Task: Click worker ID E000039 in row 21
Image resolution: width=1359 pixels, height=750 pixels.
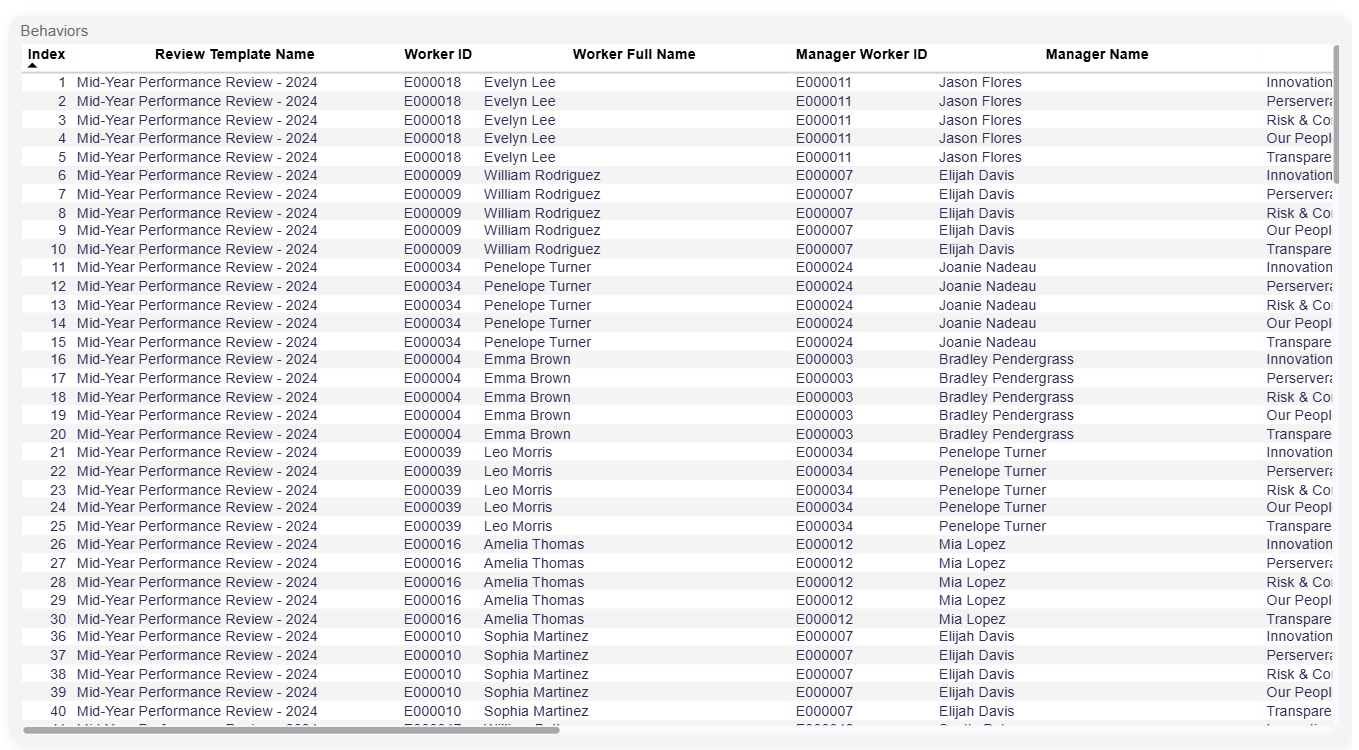Action: click(x=432, y=452)
